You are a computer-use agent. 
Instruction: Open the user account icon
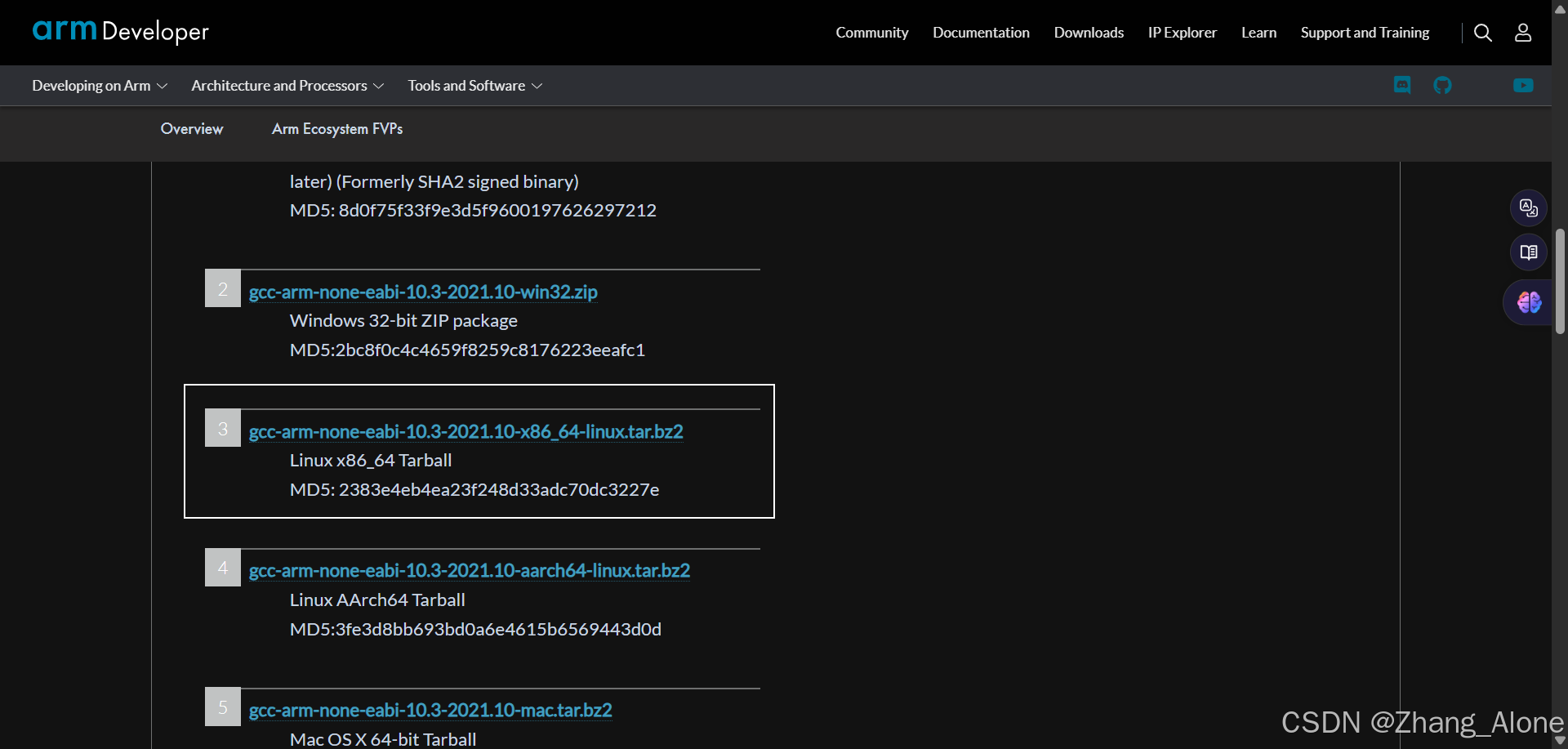pyautogui.click(x=1523, y=33)
